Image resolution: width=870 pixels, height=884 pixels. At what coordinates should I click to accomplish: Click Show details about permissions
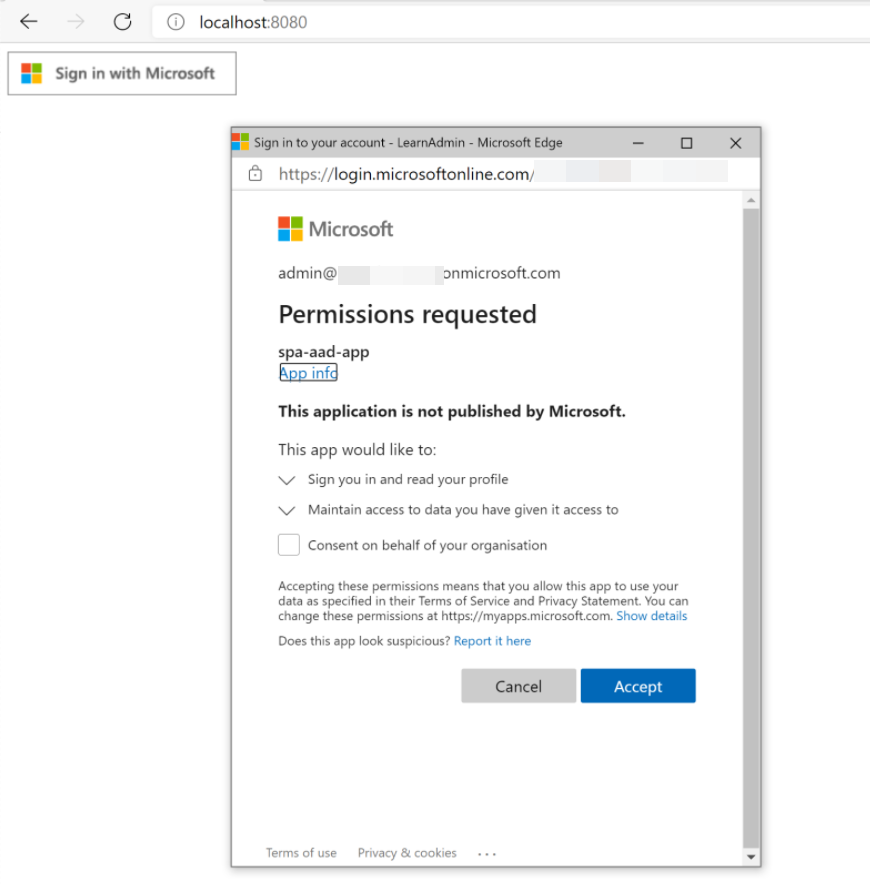click(x=651, y=615)
